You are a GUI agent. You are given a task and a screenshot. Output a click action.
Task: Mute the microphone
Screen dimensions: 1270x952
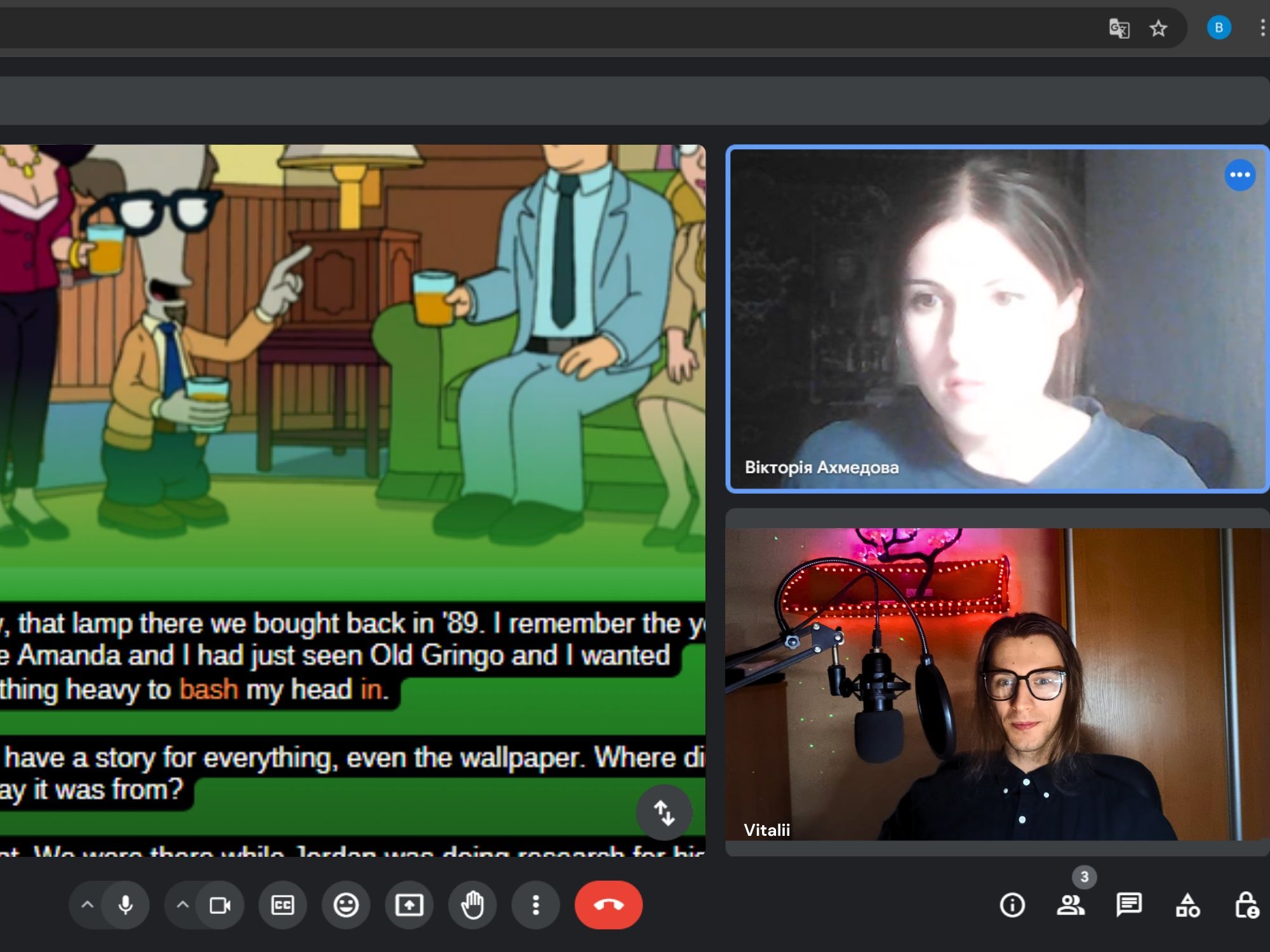click(126, 905)
